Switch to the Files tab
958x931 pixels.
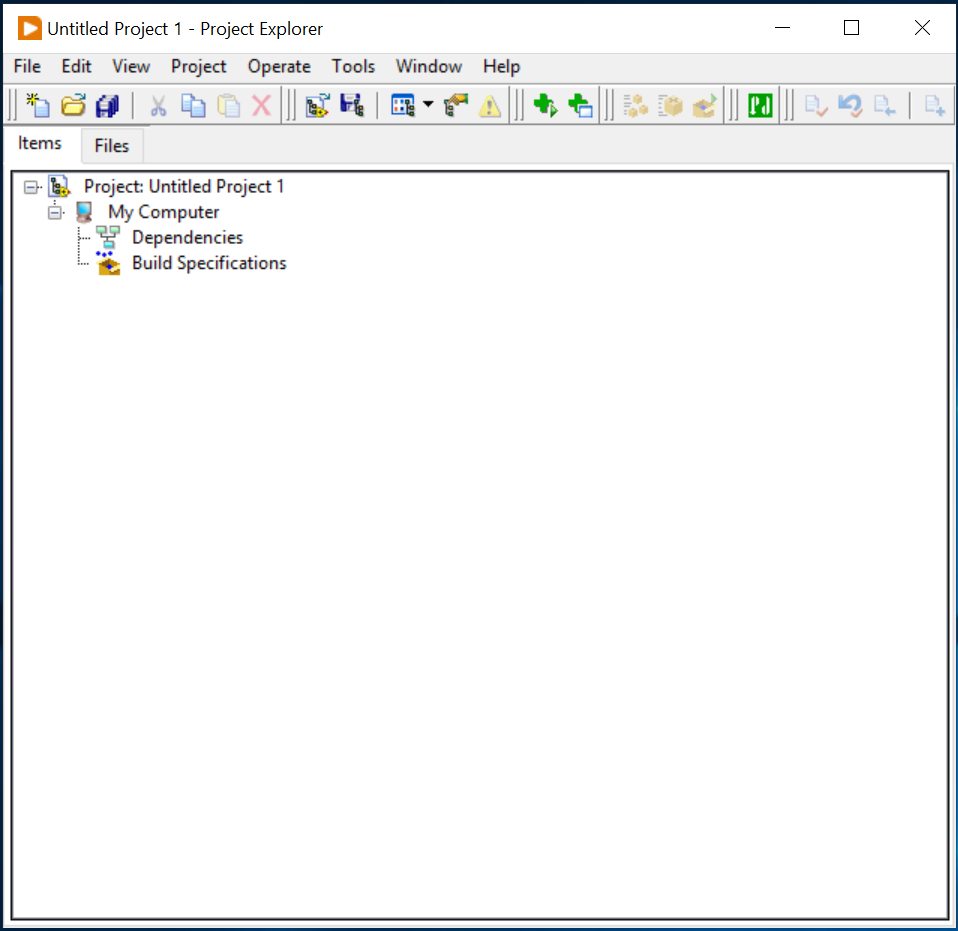coord(111,146)
